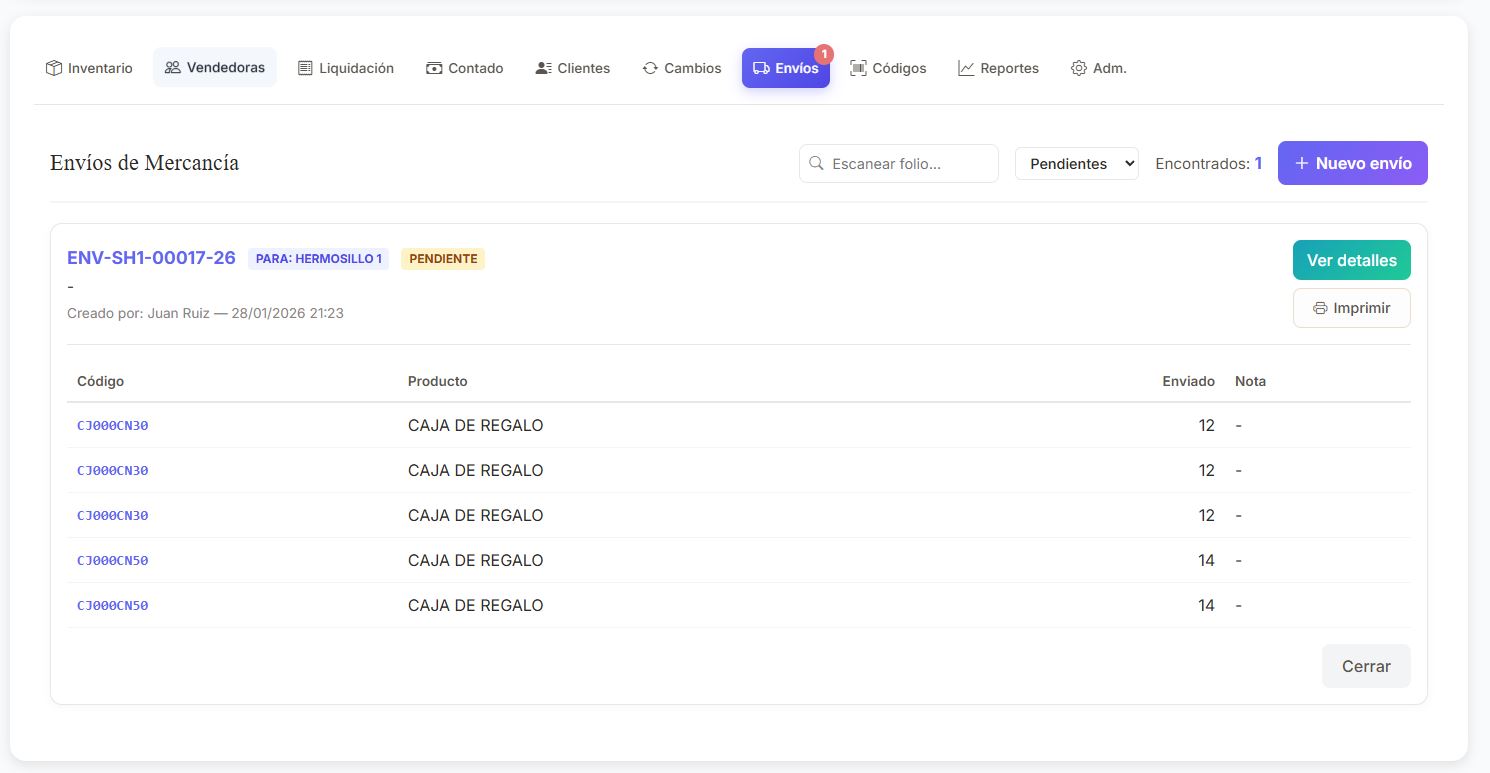Click the plus icon in Nuevo envío
This screenshot has height=773, width=1490.
point(1301,163)
